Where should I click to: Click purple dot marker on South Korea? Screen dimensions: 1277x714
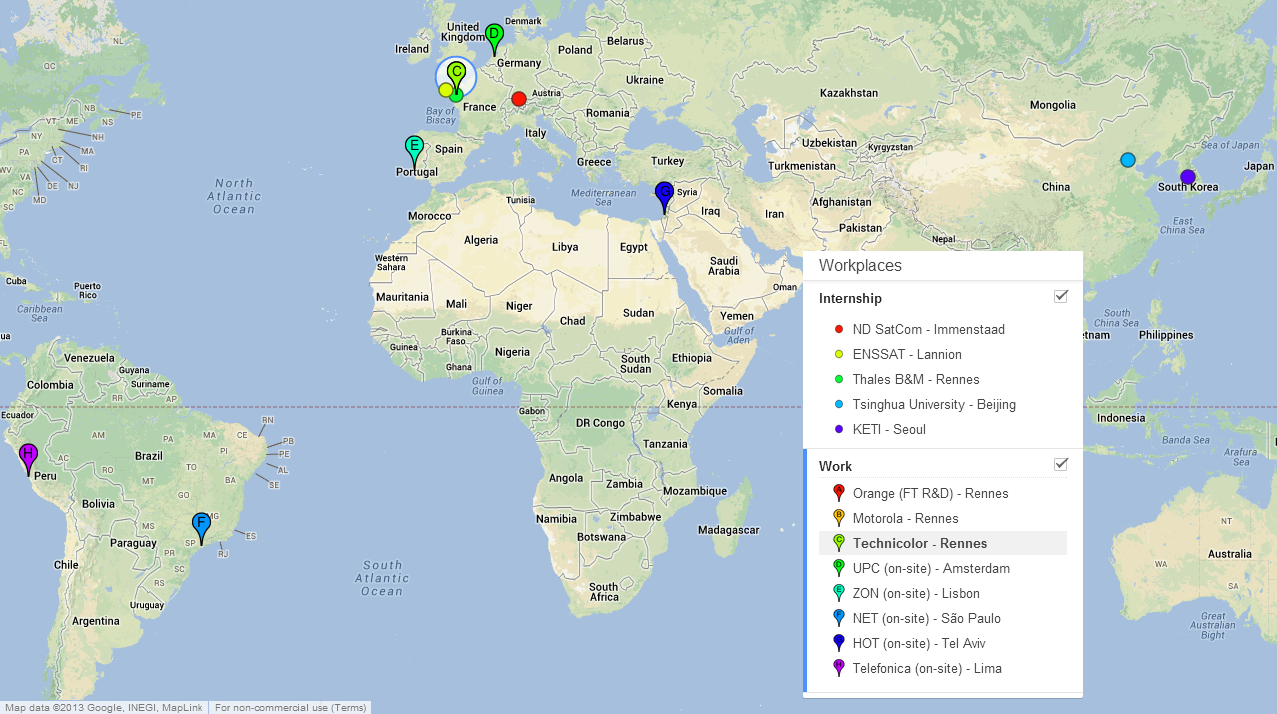point(1187,177)
